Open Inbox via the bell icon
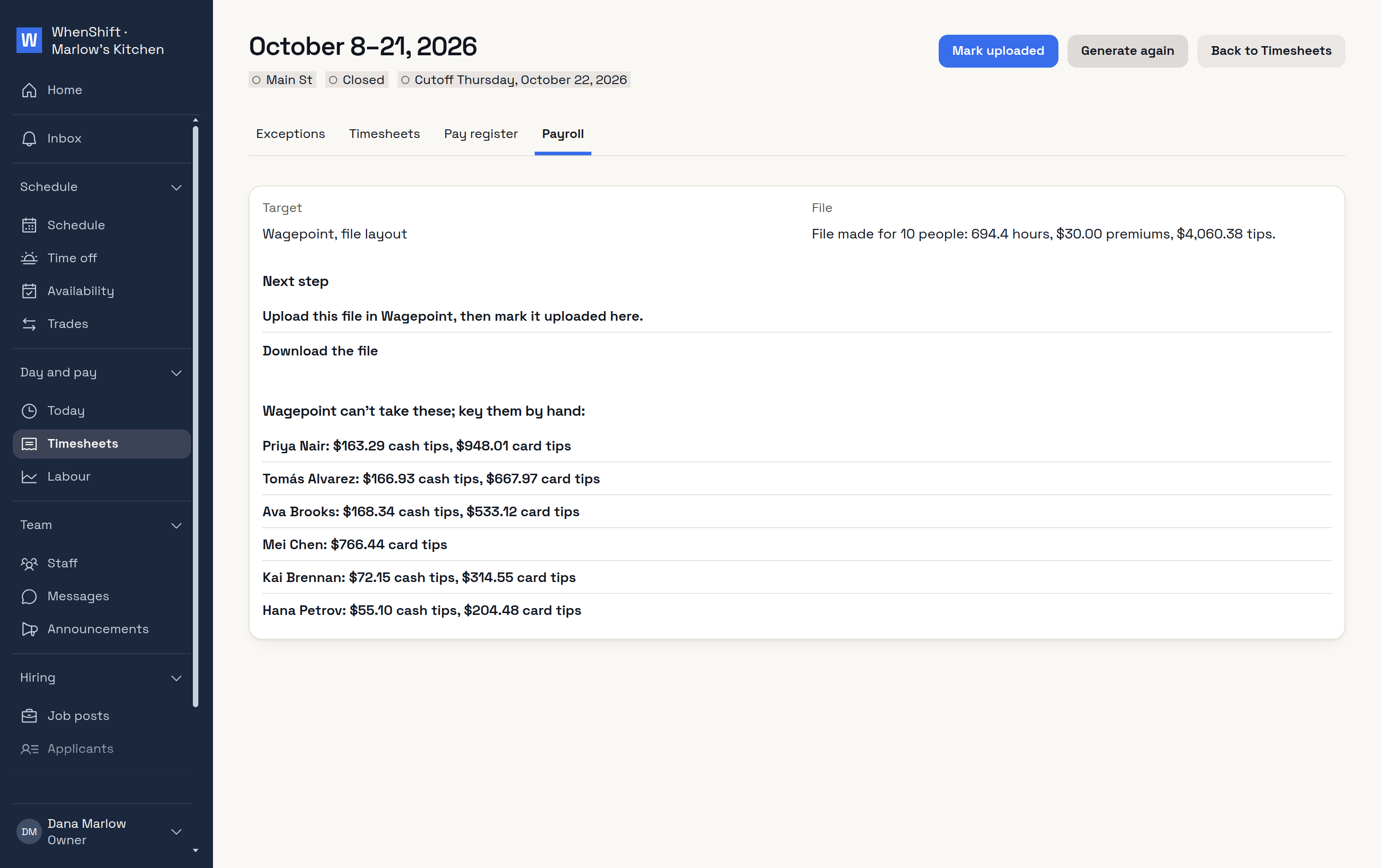Viewport: 1382px width, 868px height. point(29,139)
